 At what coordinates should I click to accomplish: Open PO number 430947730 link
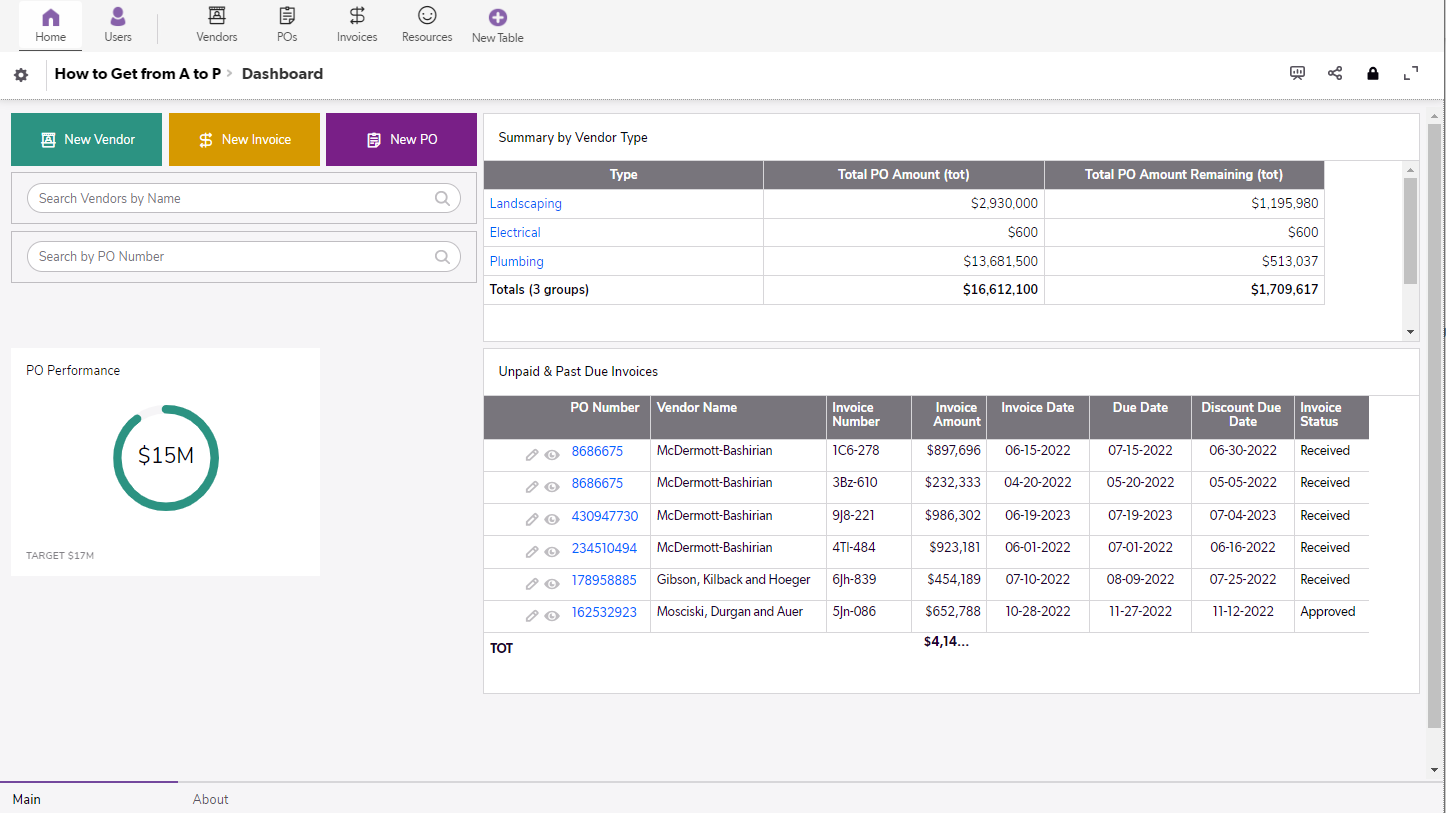604,516
